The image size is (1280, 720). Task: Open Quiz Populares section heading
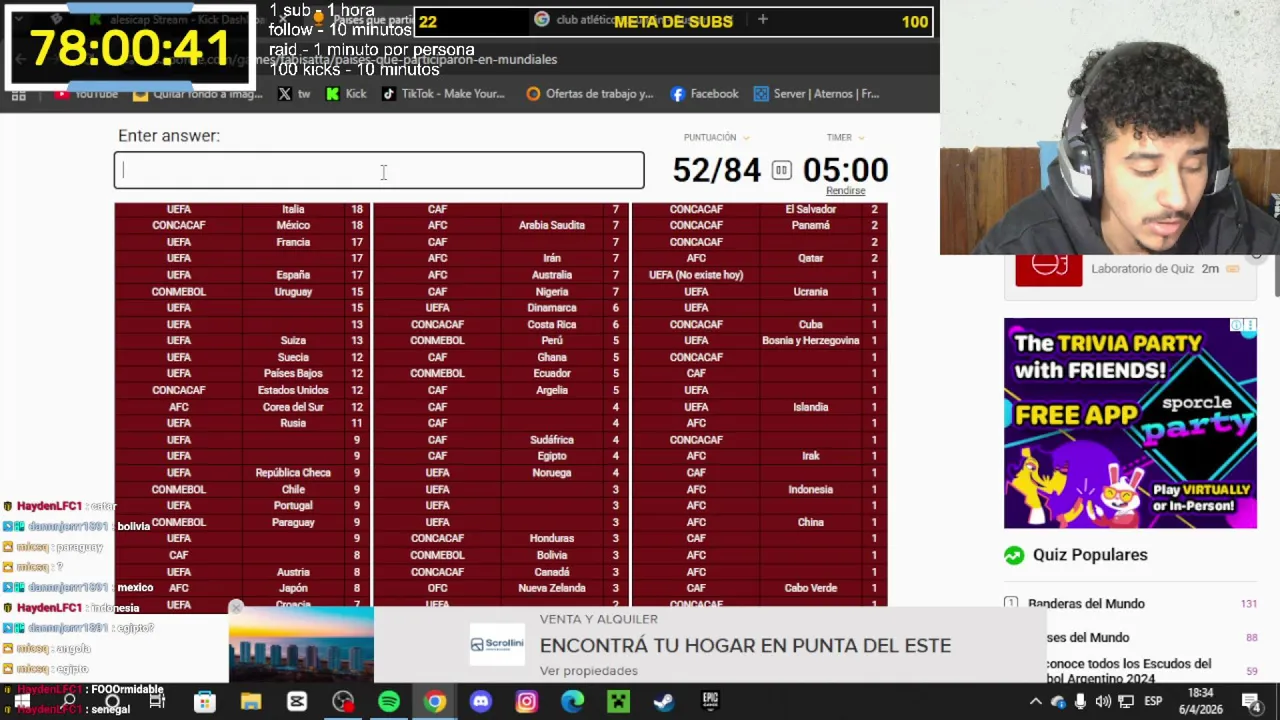click(1090, 555)
